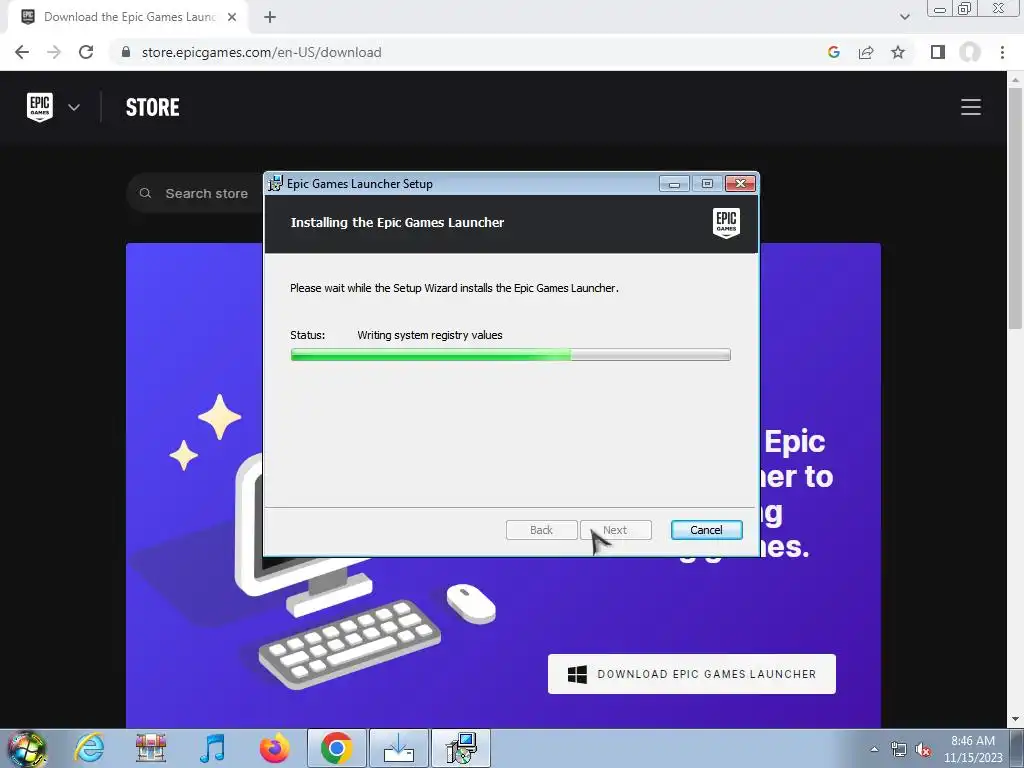Click the muted volume tray icon
The image size is (1024, 768).
(923, 750)
